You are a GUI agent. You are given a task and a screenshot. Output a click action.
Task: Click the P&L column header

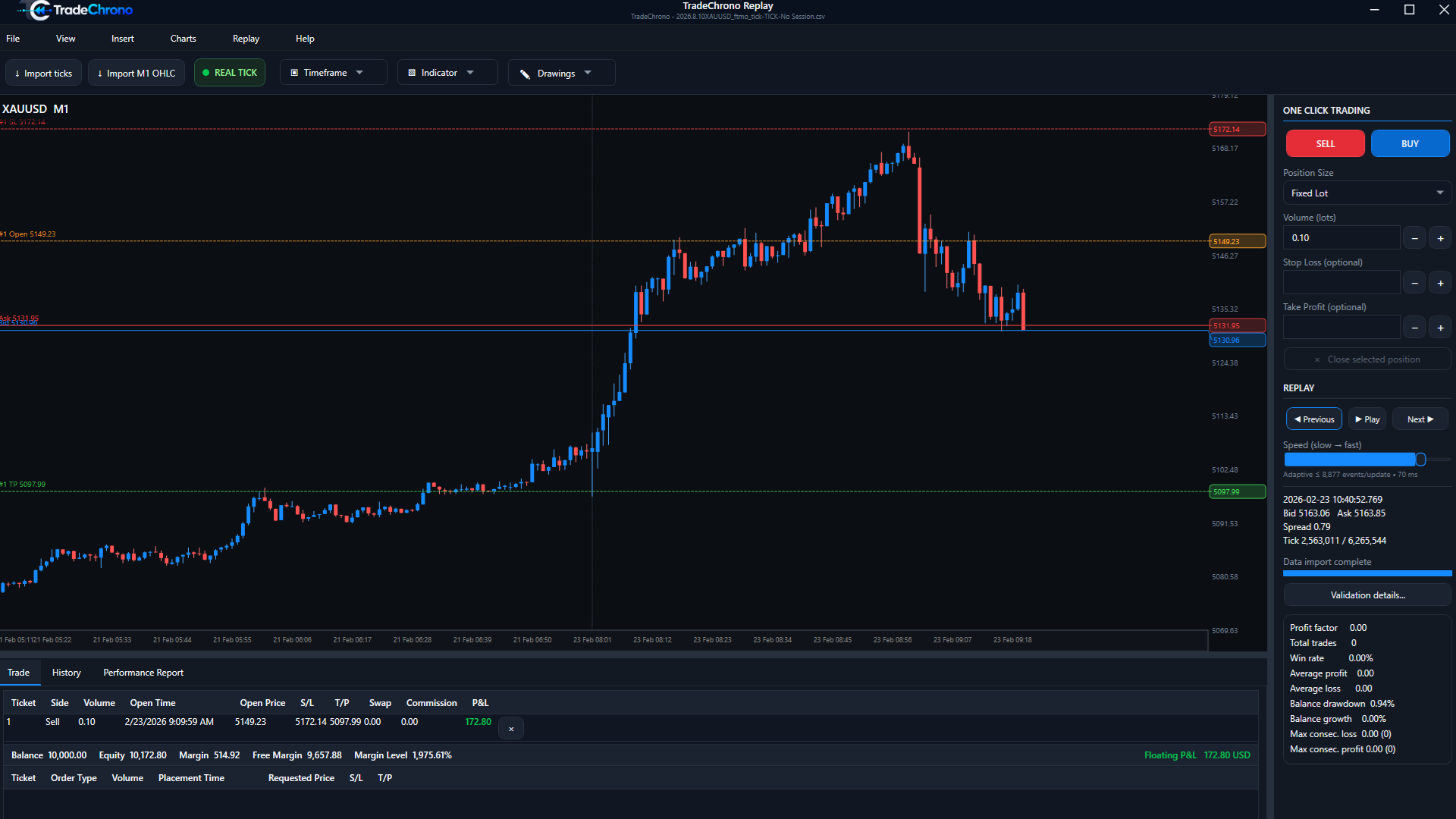(480, 703)
